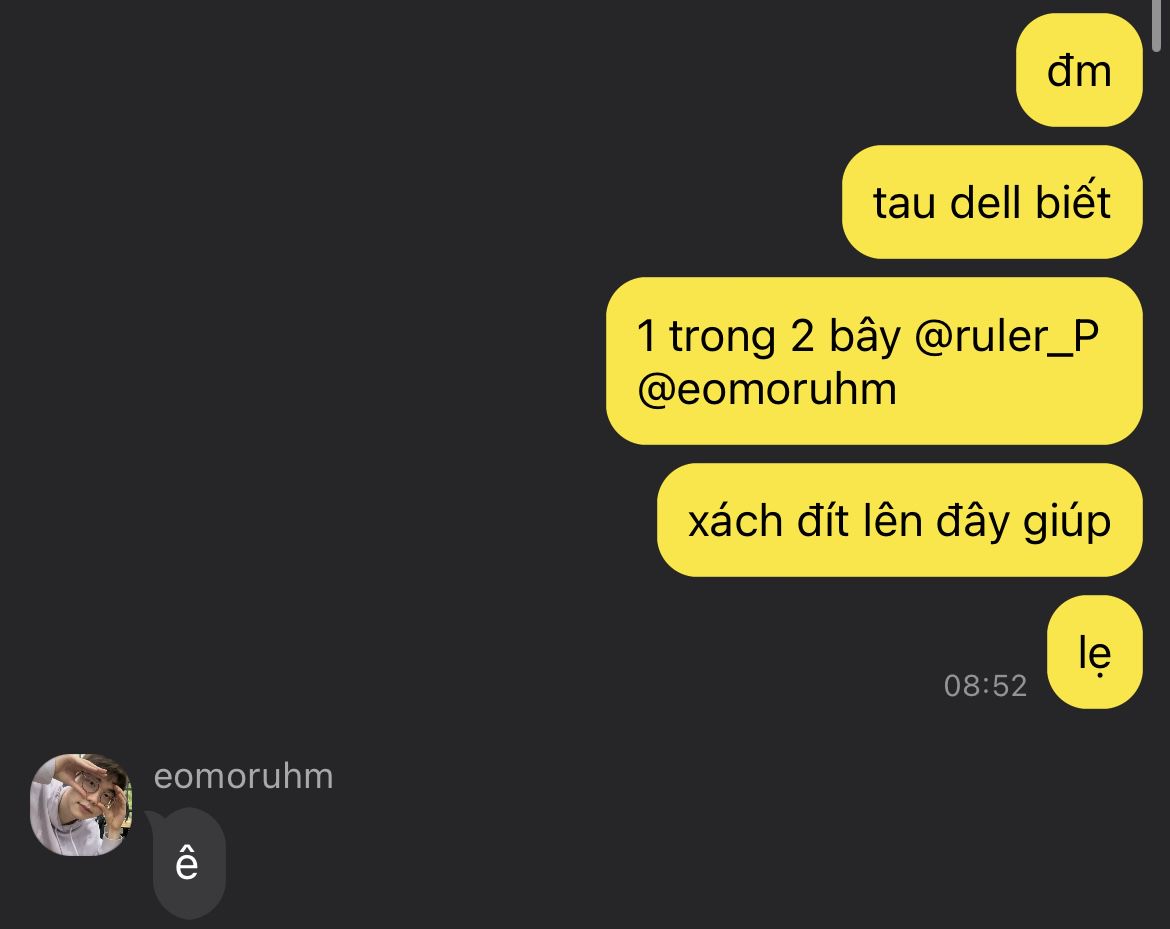Screen dimensions: 1170x929
Task: Select the incoming "ê" gray bubble
Action: [x=189, y=864]
